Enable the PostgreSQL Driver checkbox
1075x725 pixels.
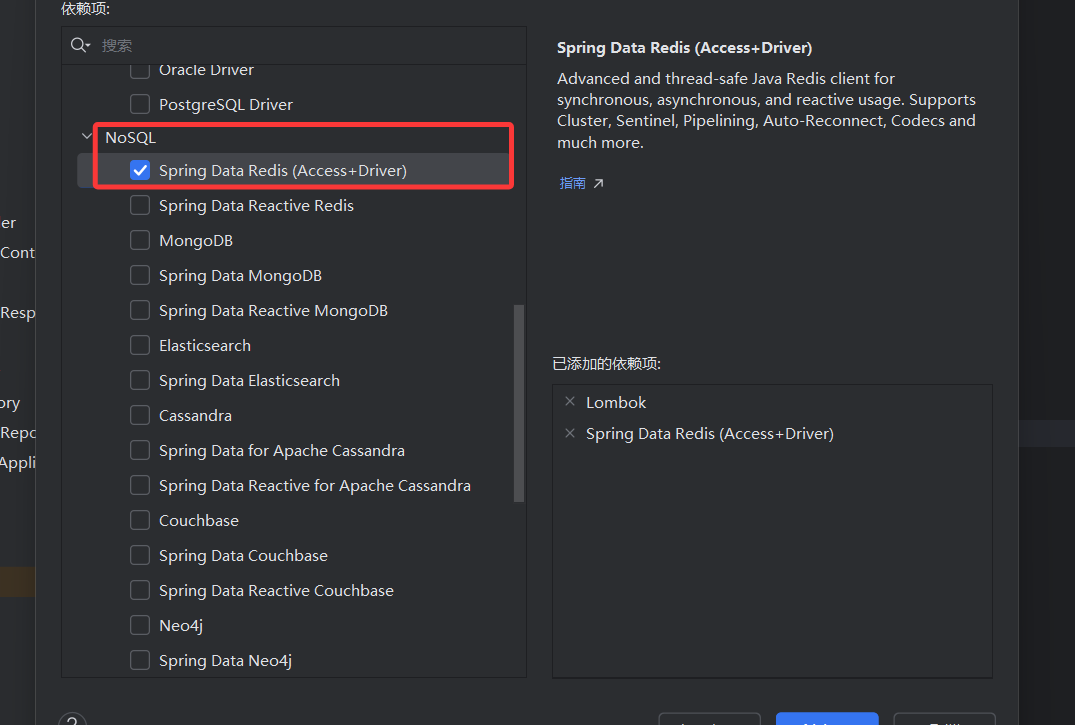point(140,104)
